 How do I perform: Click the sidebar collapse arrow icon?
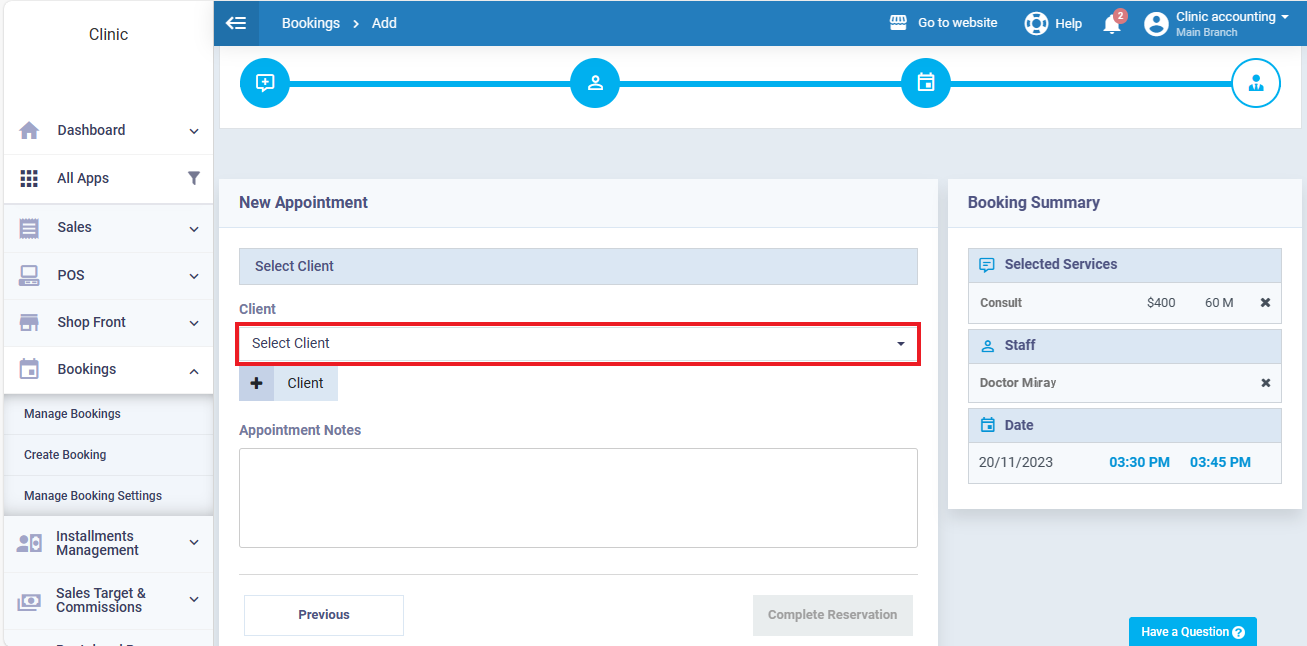(236, 23)
